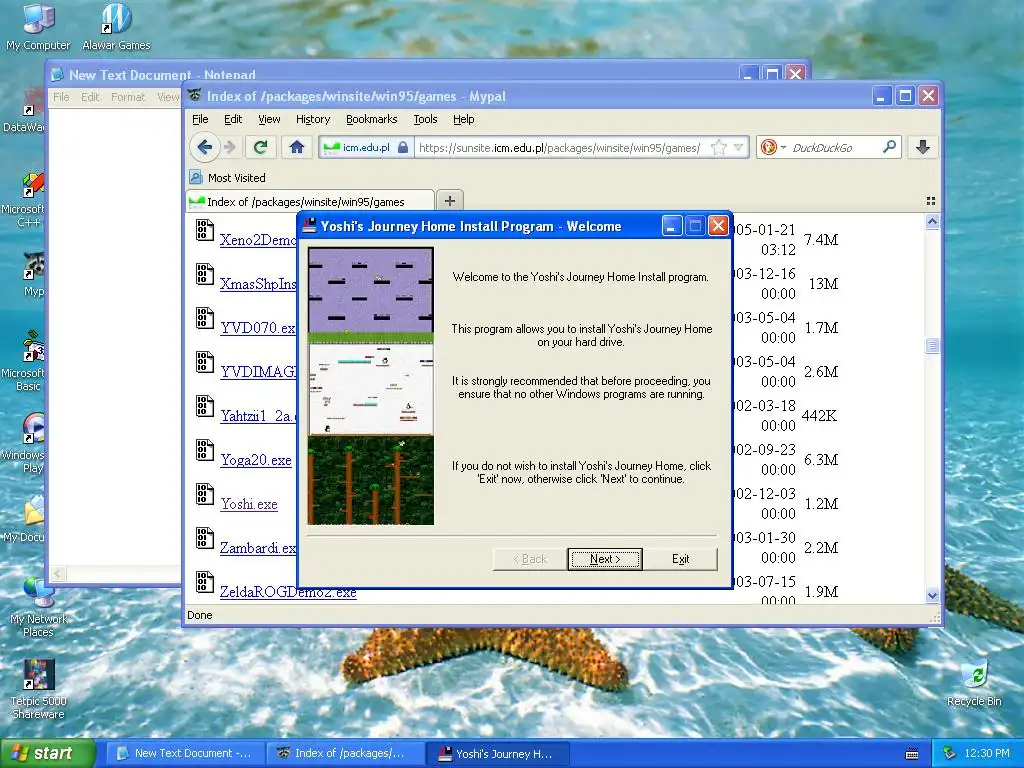Click the green forest level thumbnail
This screenshot has height=768, width=1024.
(371, 480)
